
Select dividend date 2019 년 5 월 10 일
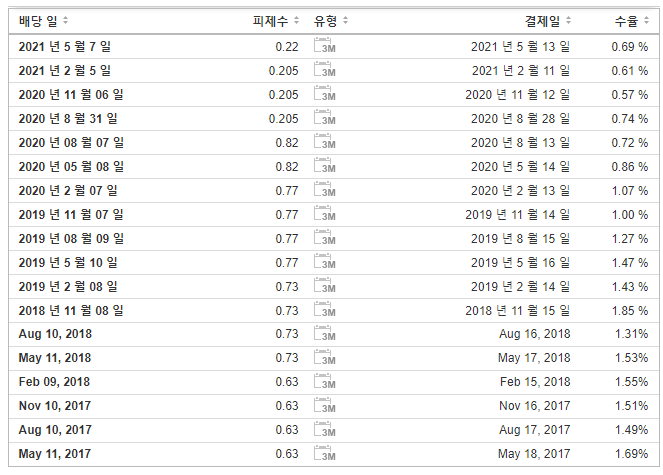(x=68, y=264)
